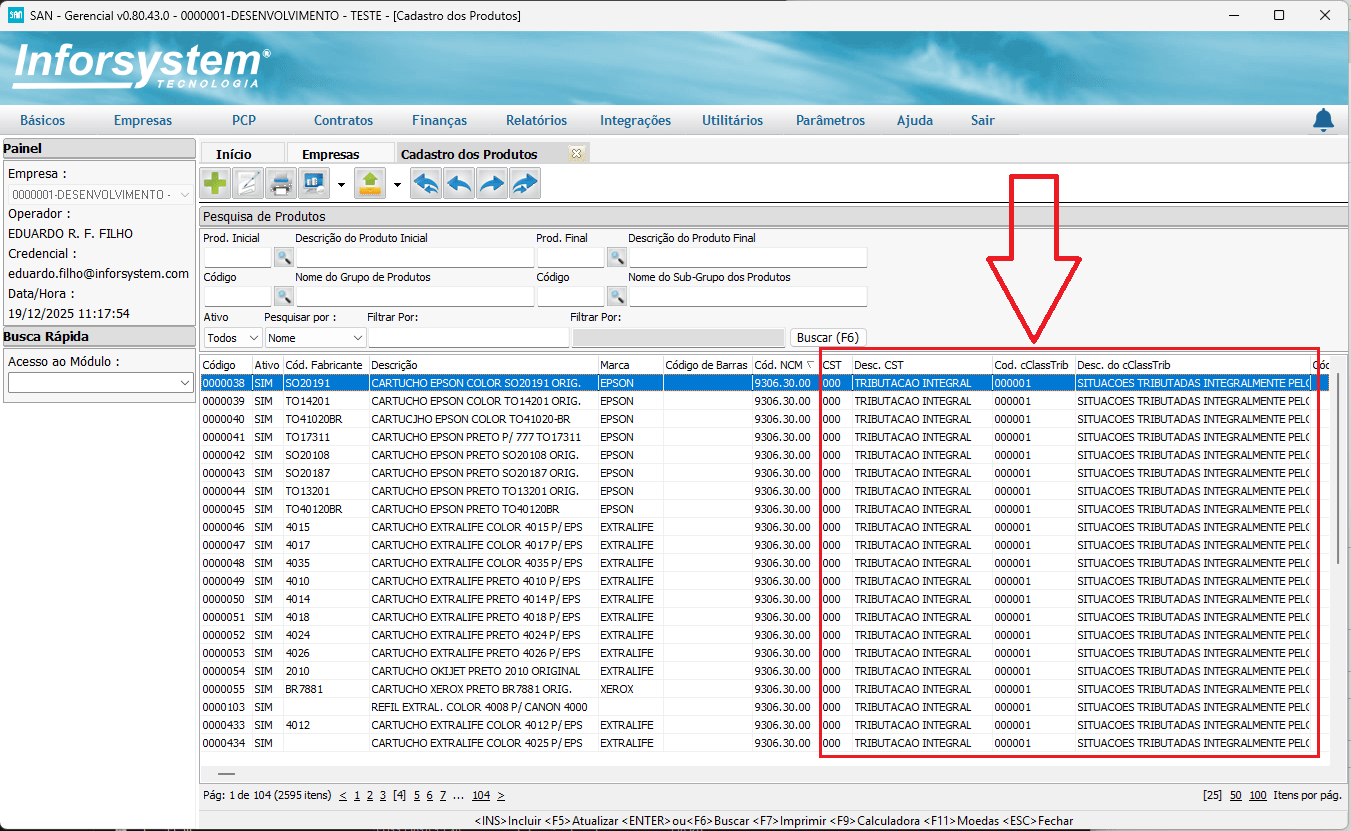Viewport: 1351px width, 831px height.
Task: Click magnifier beside product group Código field
Action: [284, 296]
